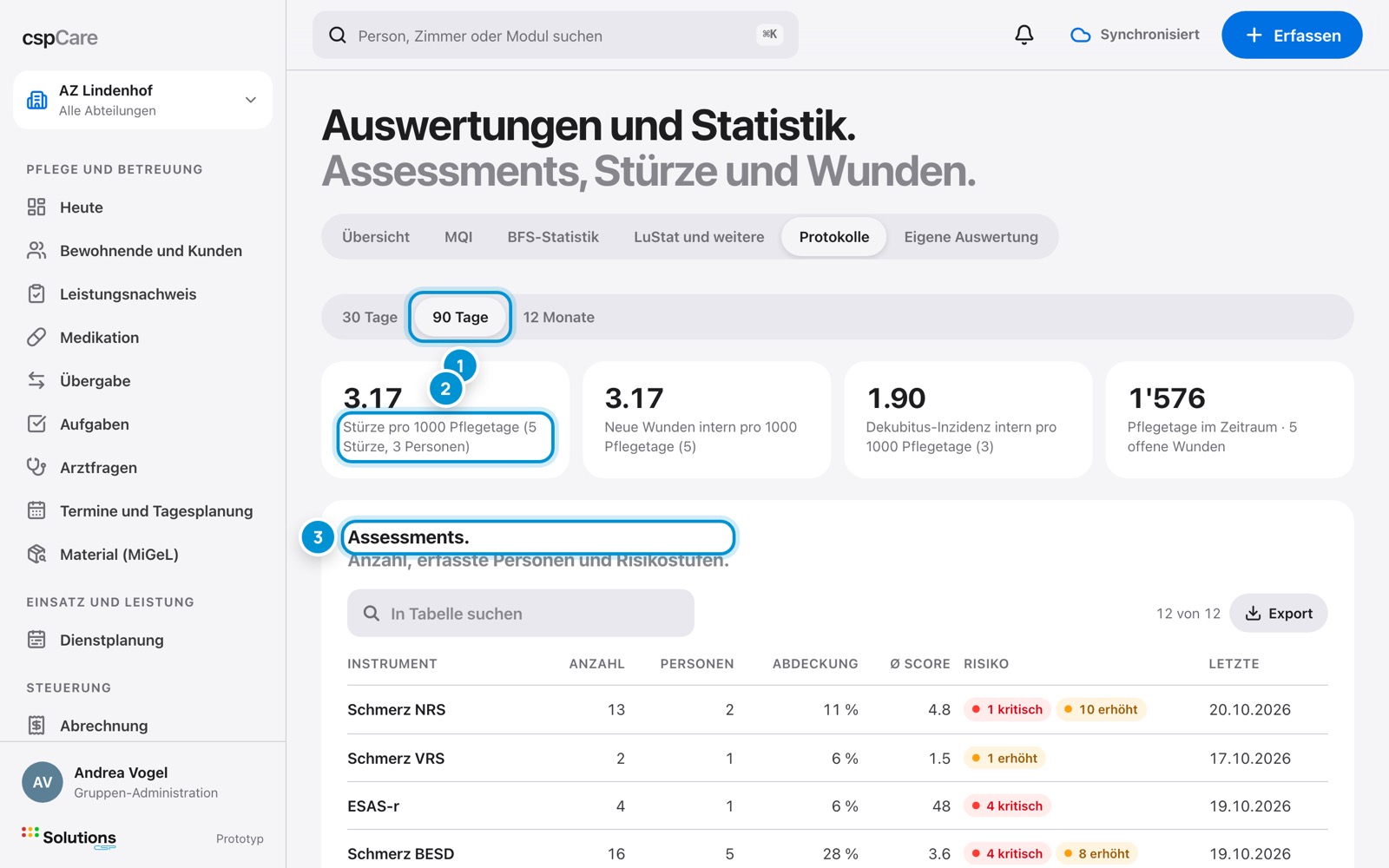Click the Synchronisiert status label
The width and height of the screenshot is (1389, 868).
(x=1149, y=35)
